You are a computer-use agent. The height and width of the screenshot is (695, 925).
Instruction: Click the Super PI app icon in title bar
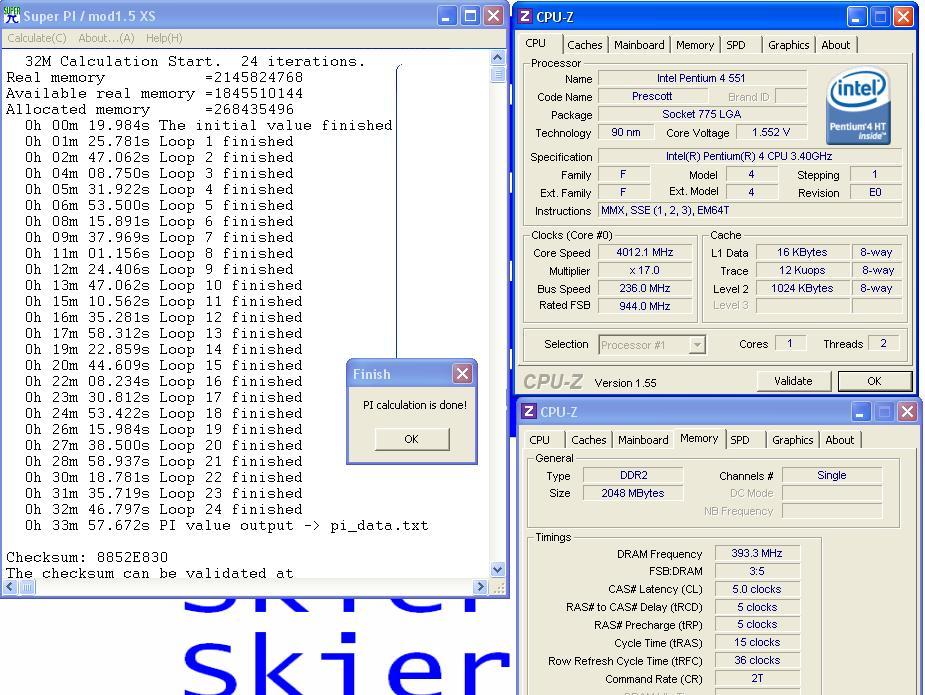(x=12, y=15)
